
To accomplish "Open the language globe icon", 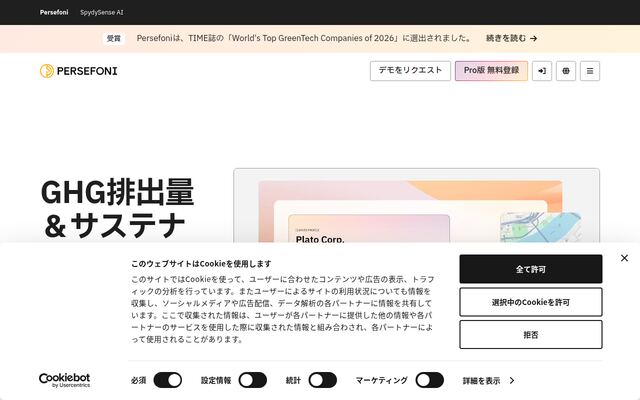I will pyautogui.click(x=566, y=71).
